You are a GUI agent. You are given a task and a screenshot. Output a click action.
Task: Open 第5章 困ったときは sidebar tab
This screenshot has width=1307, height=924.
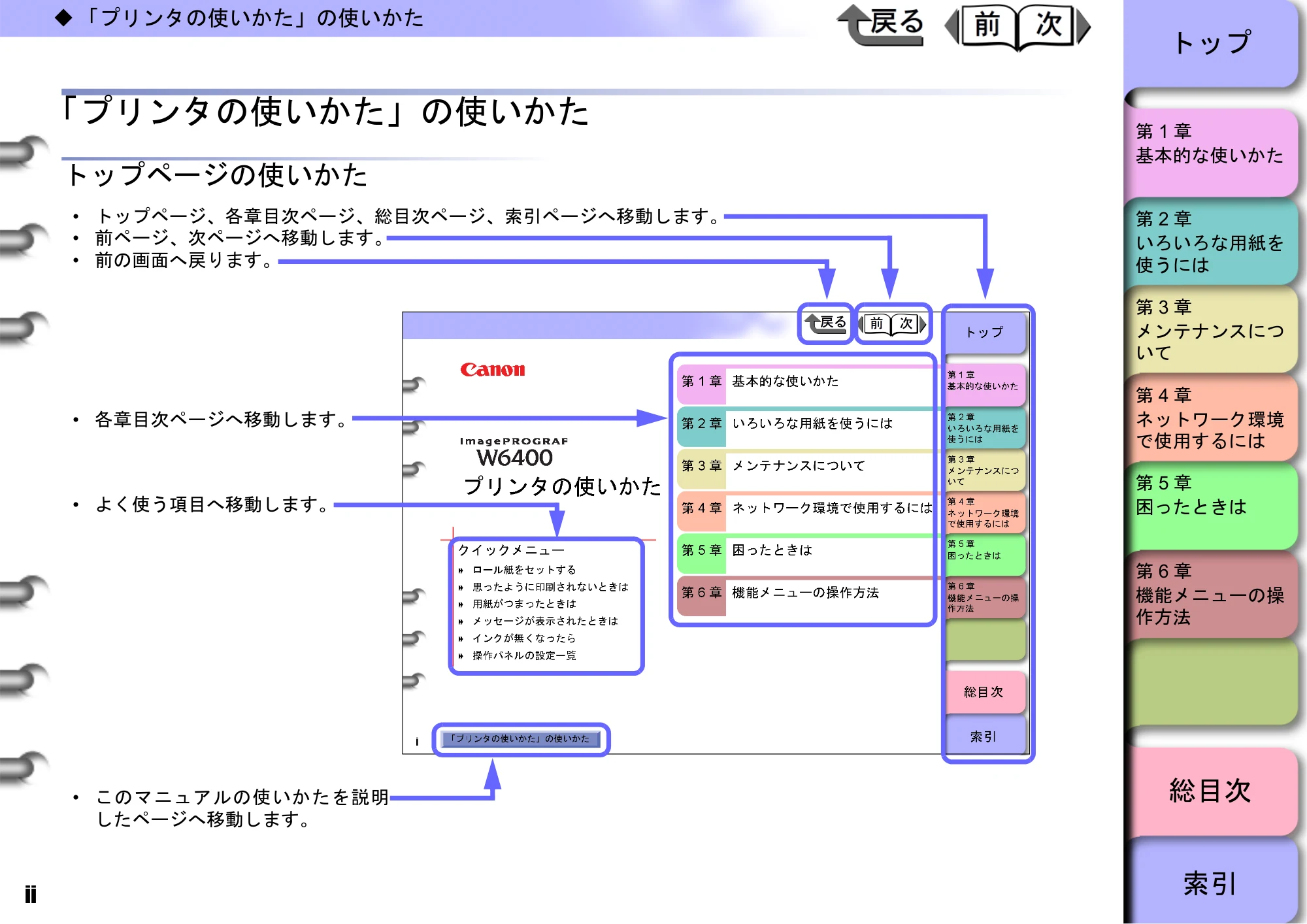(1211, 506)
